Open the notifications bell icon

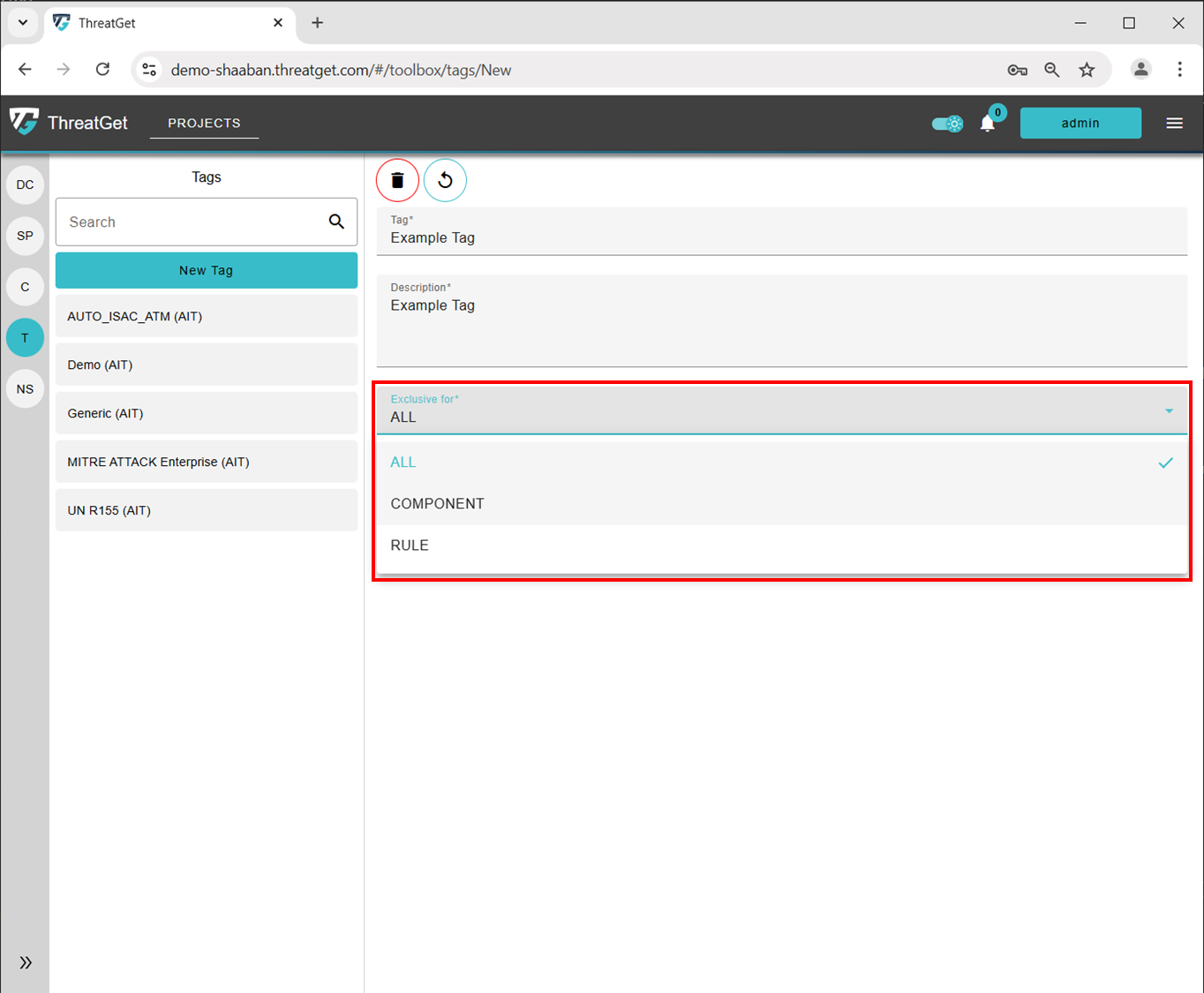pyautogui.click(x=987, y=124)
